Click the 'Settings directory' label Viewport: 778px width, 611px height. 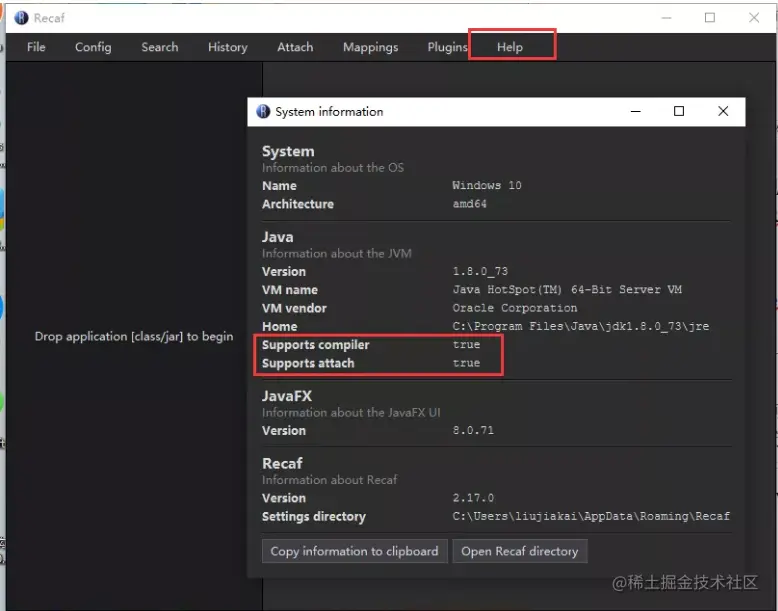[x=314, y=516]
